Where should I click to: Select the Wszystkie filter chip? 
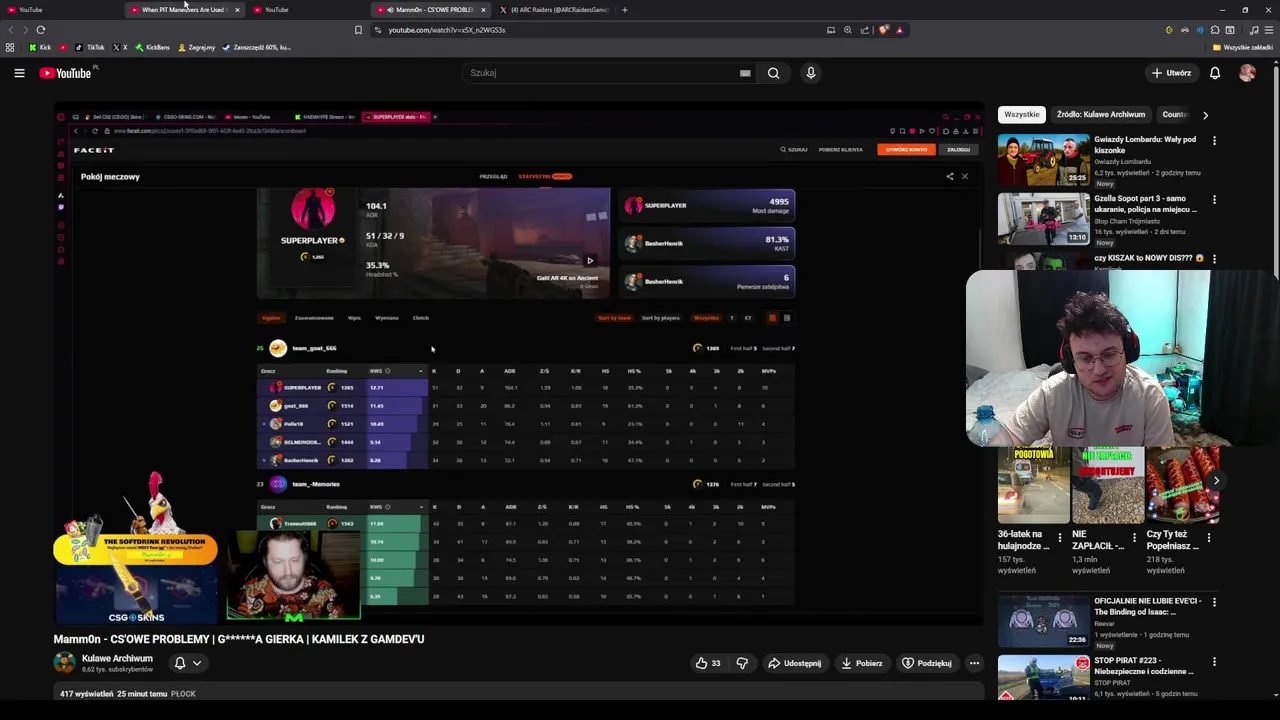[1022, 115]
